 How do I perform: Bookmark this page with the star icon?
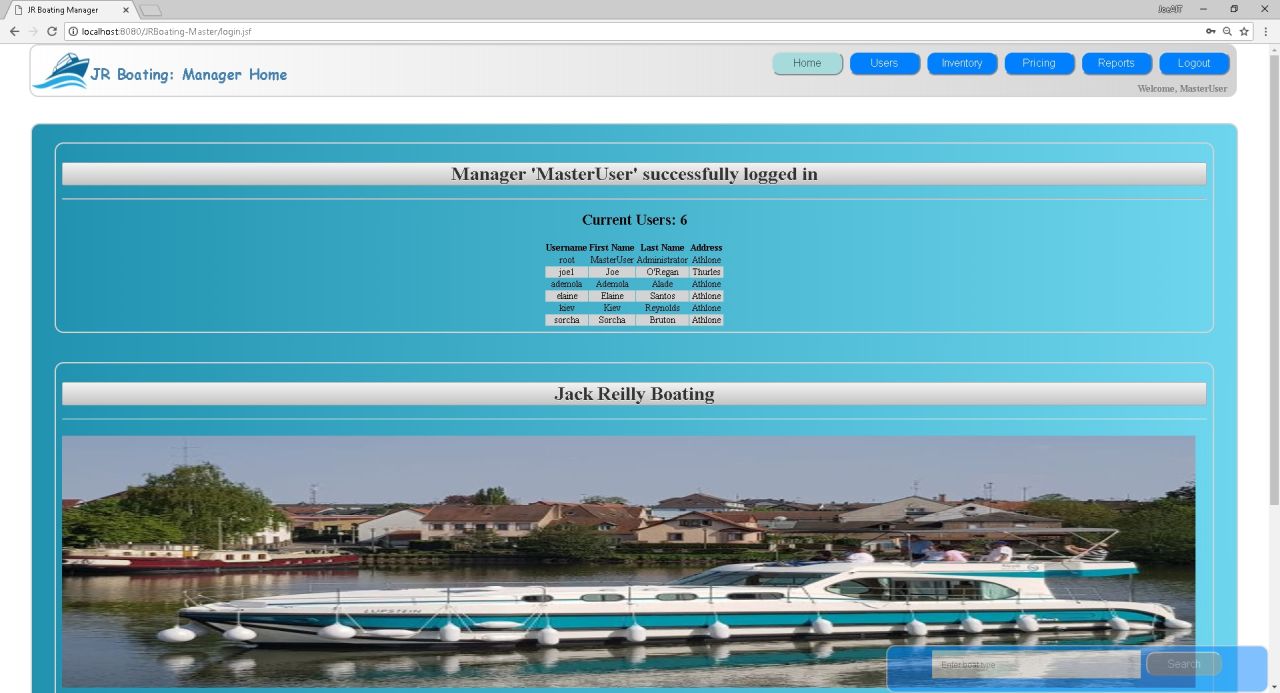point(1244,31)
